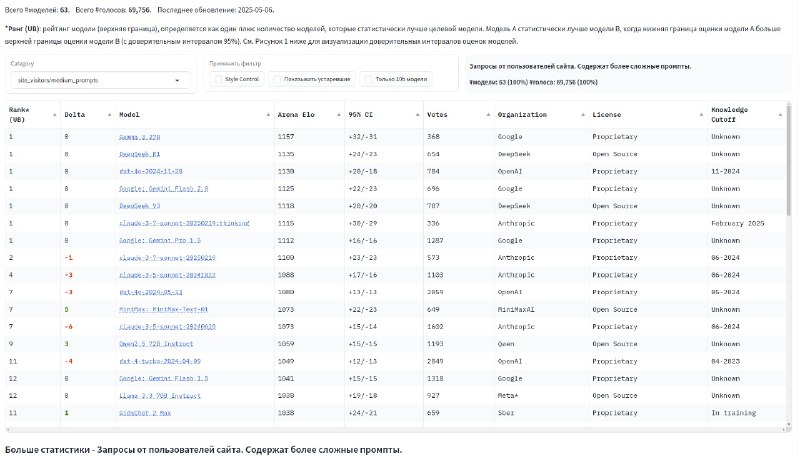Follow the gpt-4-turbo-2024-04-09 link

point(160,362)
